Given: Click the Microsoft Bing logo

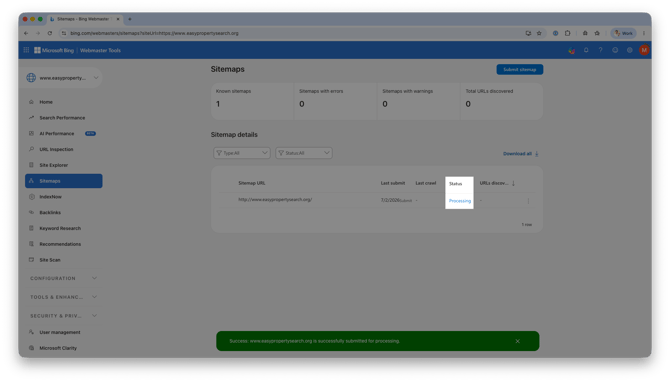Looking at the screenshot, I should pos(54,50).
